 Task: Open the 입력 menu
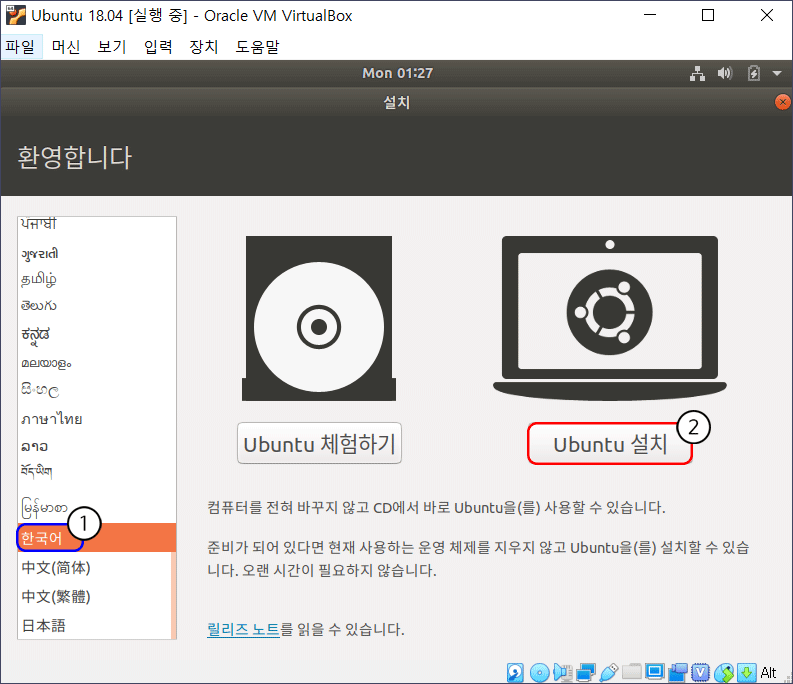[x=158, y=47]
